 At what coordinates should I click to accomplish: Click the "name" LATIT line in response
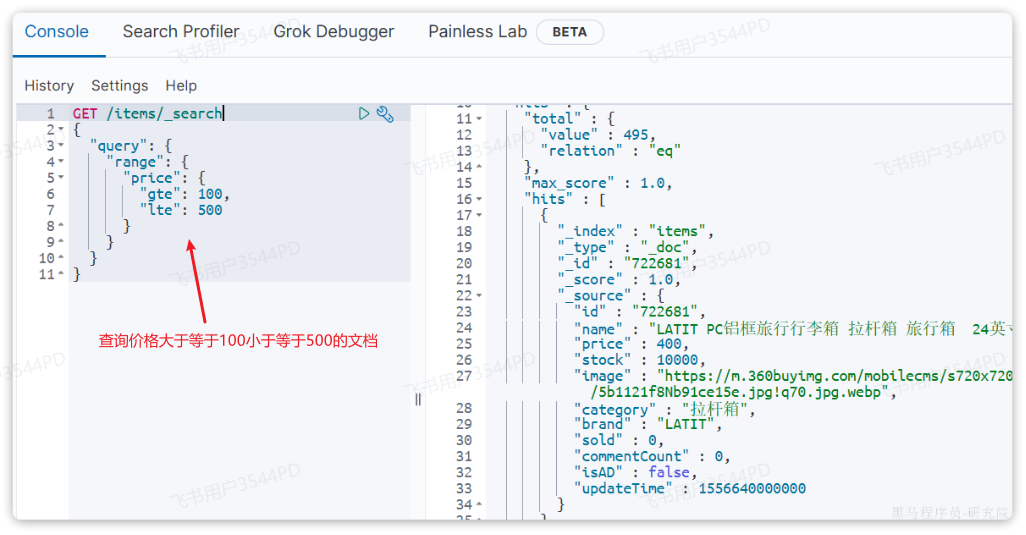tap(793, 328)
